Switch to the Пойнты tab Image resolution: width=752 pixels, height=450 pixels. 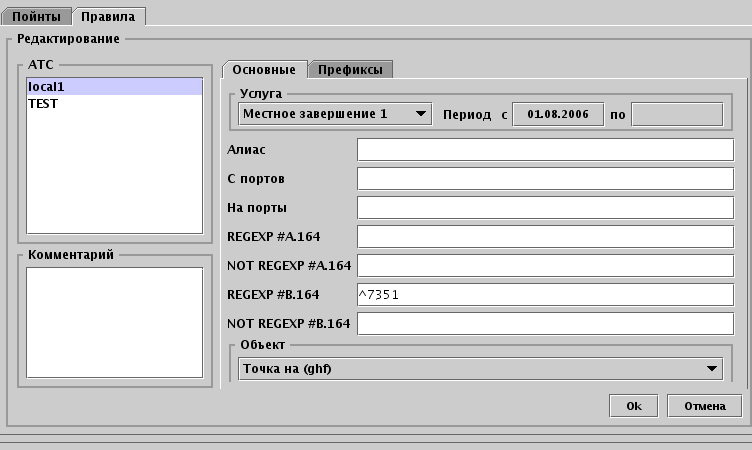[36, 17]
